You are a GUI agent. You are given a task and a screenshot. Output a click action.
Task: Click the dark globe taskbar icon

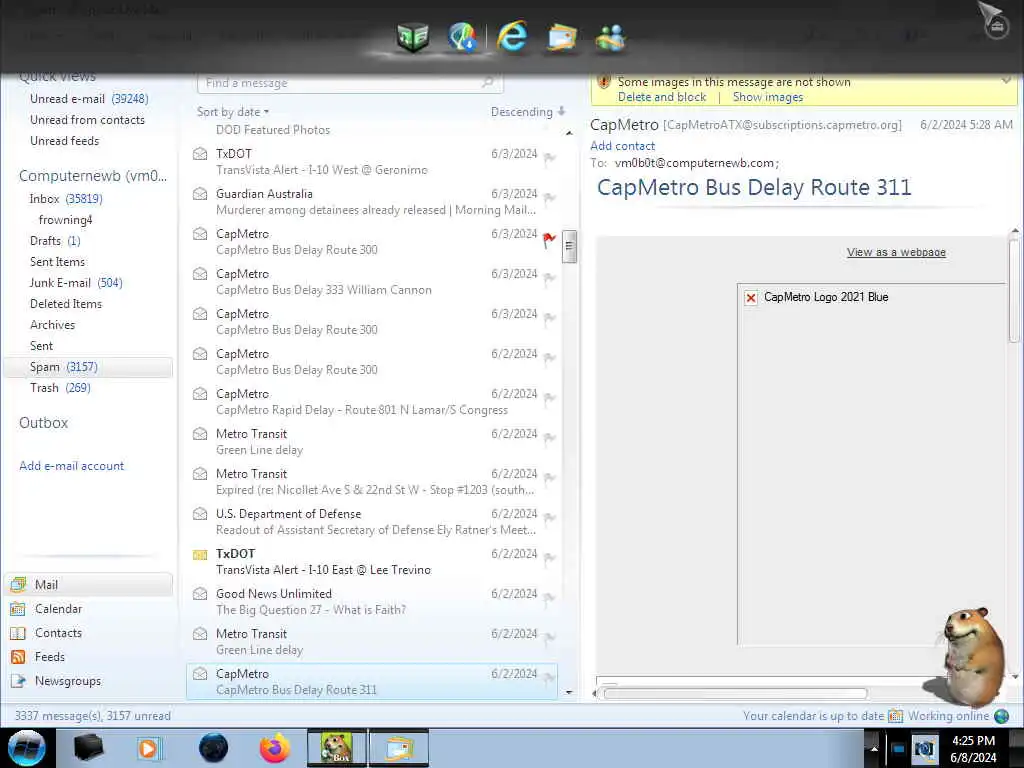click(x=213, y=748)
